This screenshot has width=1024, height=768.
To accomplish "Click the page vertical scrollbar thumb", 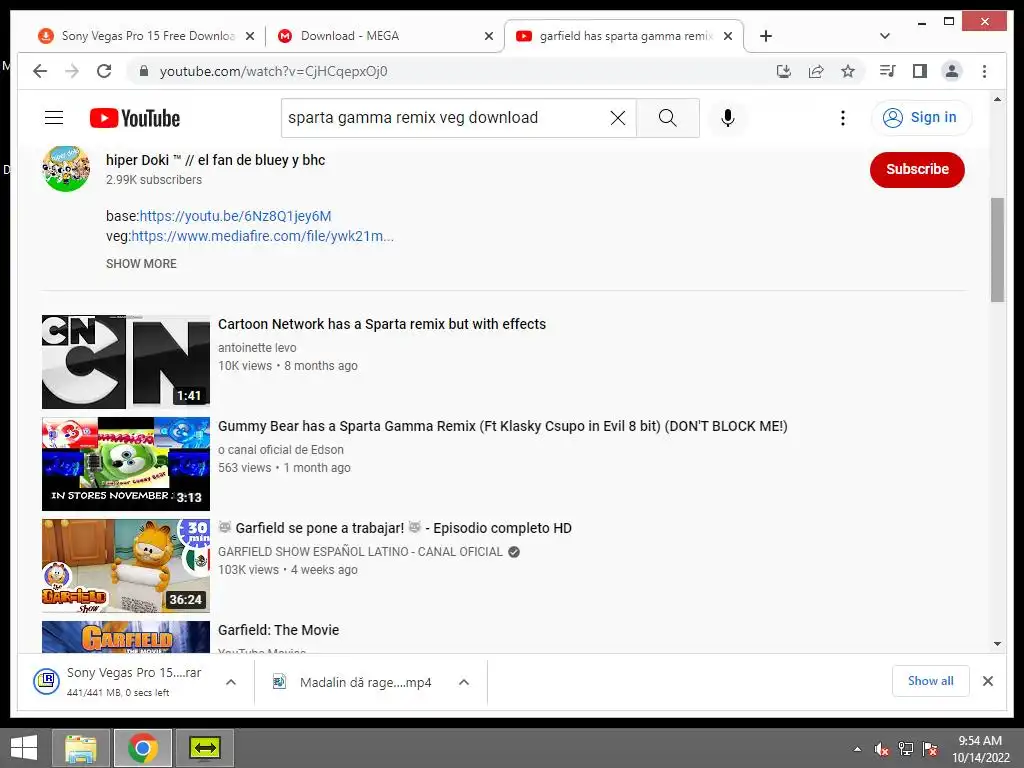I will (x=997, y=249).
